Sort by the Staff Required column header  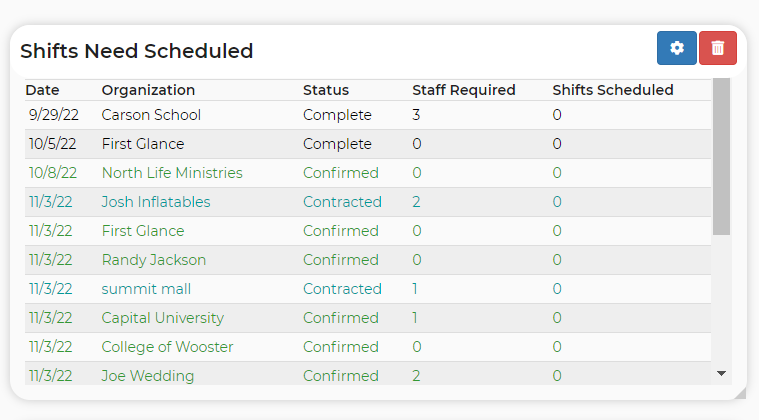coord(464,90)
